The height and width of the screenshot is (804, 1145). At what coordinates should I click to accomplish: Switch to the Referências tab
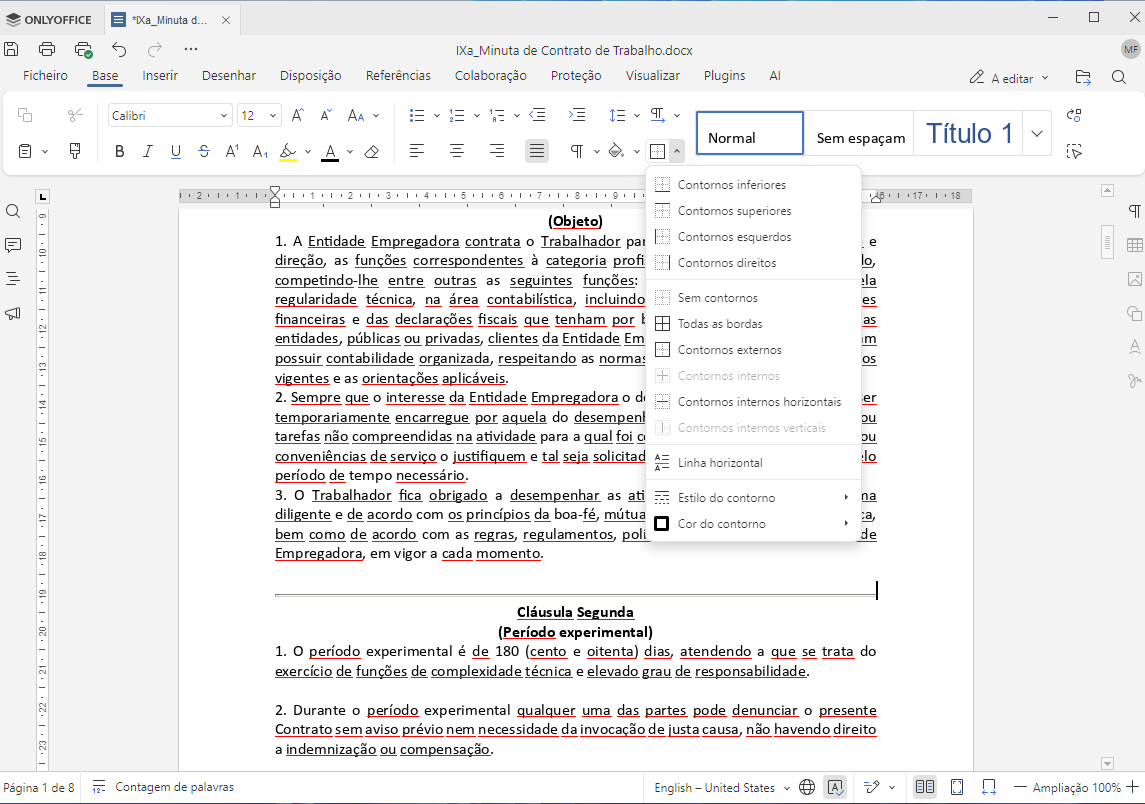click(398, 76)
